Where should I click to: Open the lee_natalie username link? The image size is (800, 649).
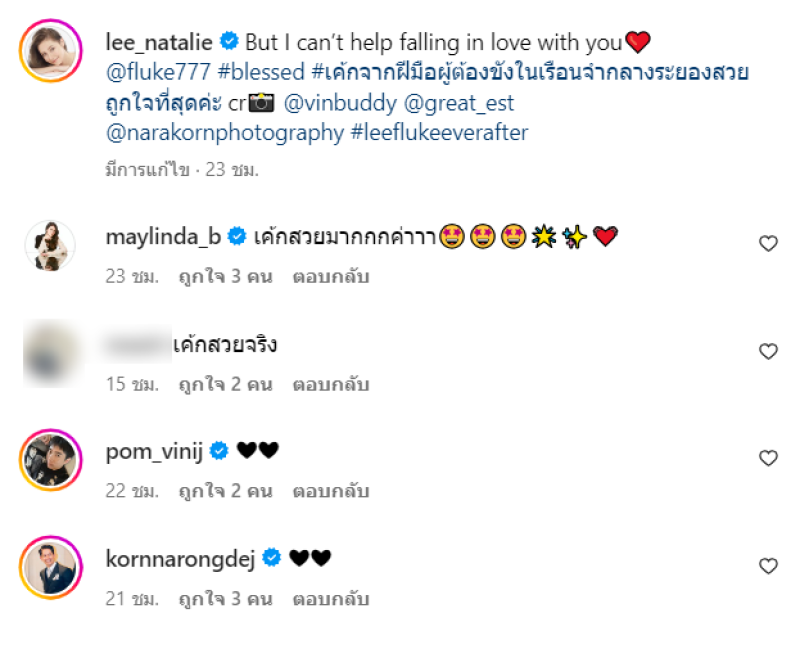[160, 42]
